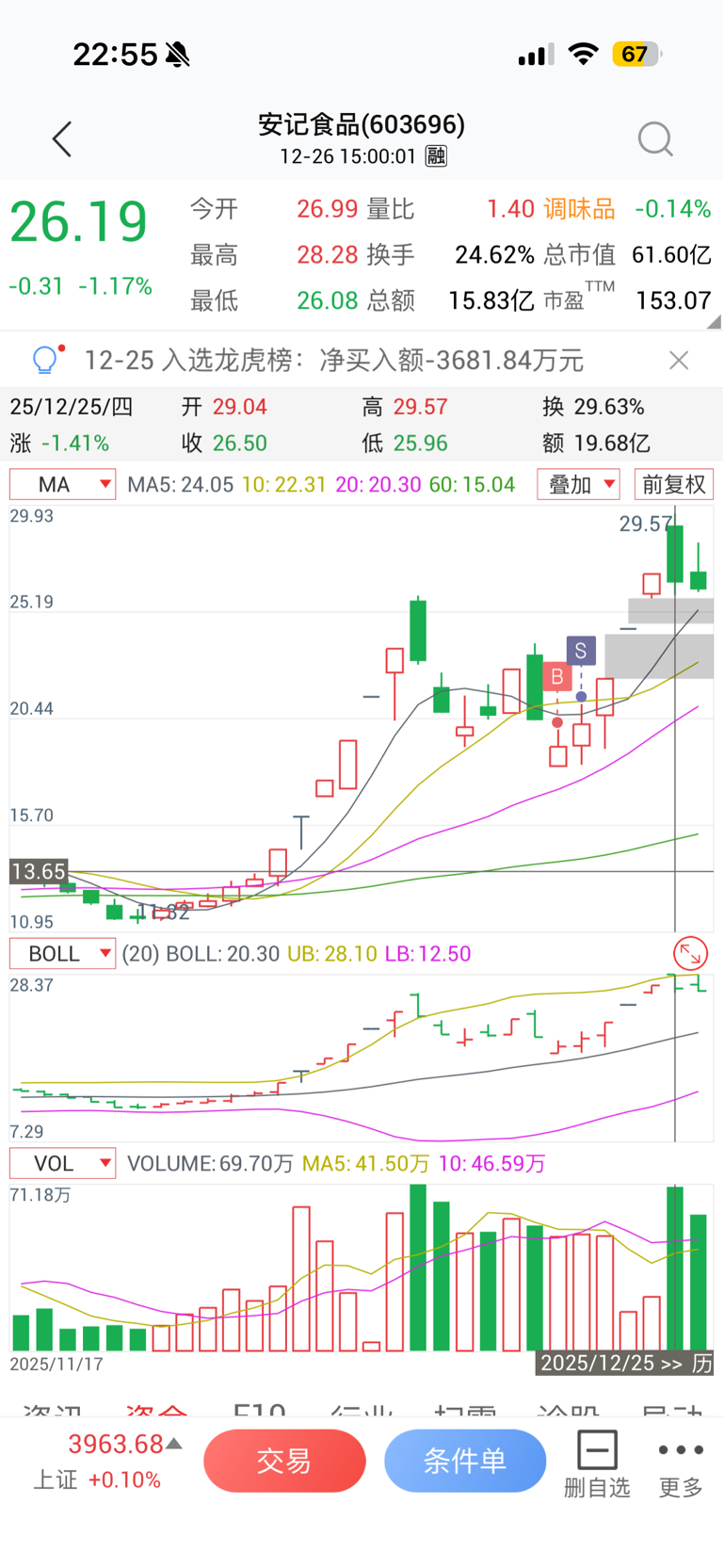724x1568 pixels.
Task: Tap 总额 15.83亿 value
Action: [x=491, y=300]
